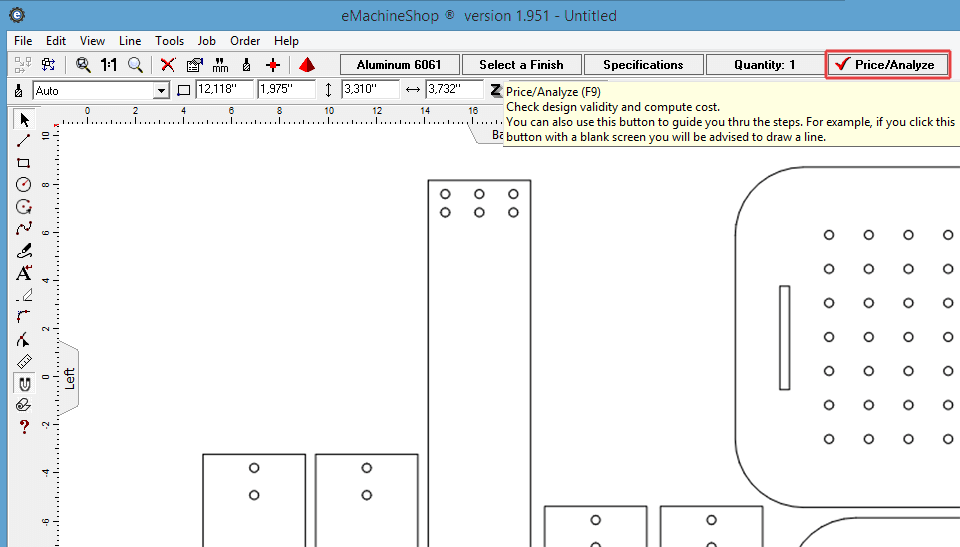
Task: Select the Circle tool
Action: coord(24,184)
